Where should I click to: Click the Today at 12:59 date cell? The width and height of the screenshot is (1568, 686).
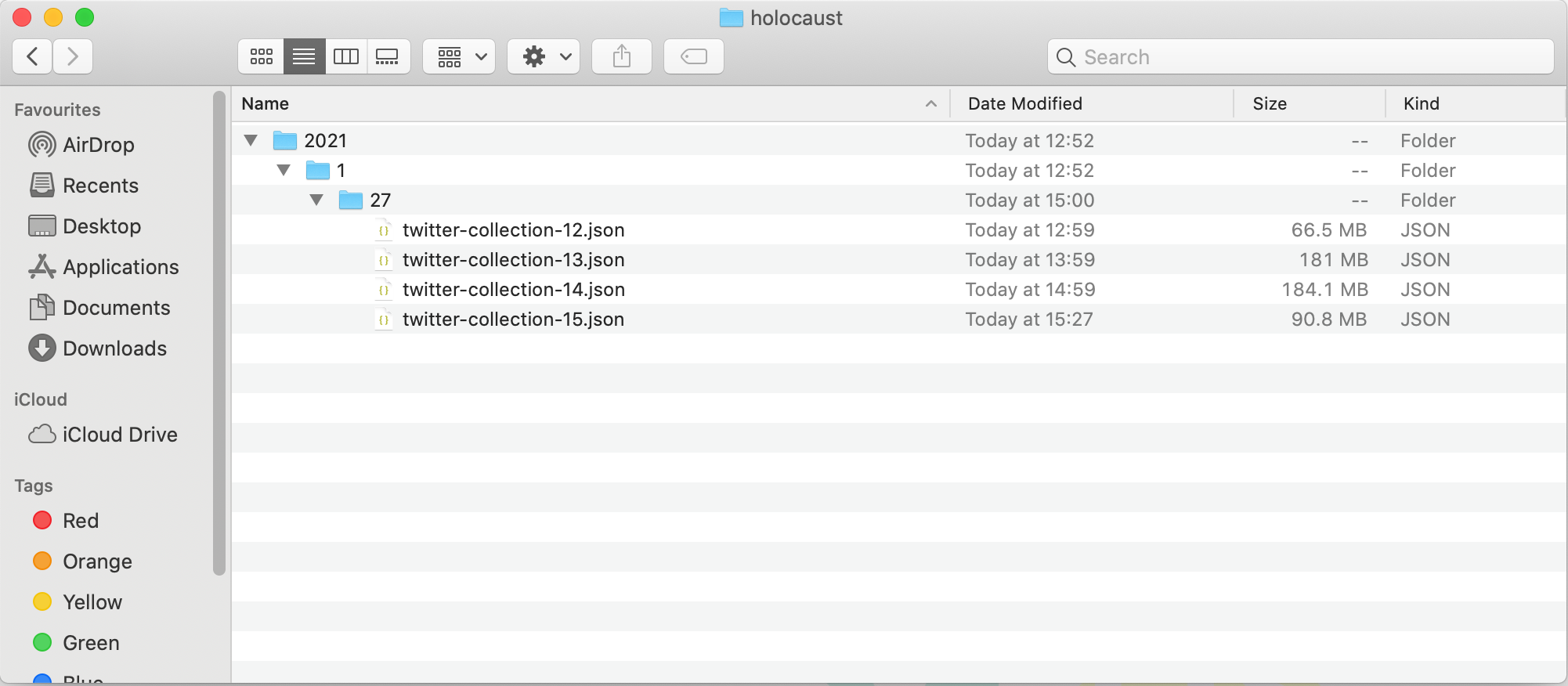click(x=1030, y=230)
